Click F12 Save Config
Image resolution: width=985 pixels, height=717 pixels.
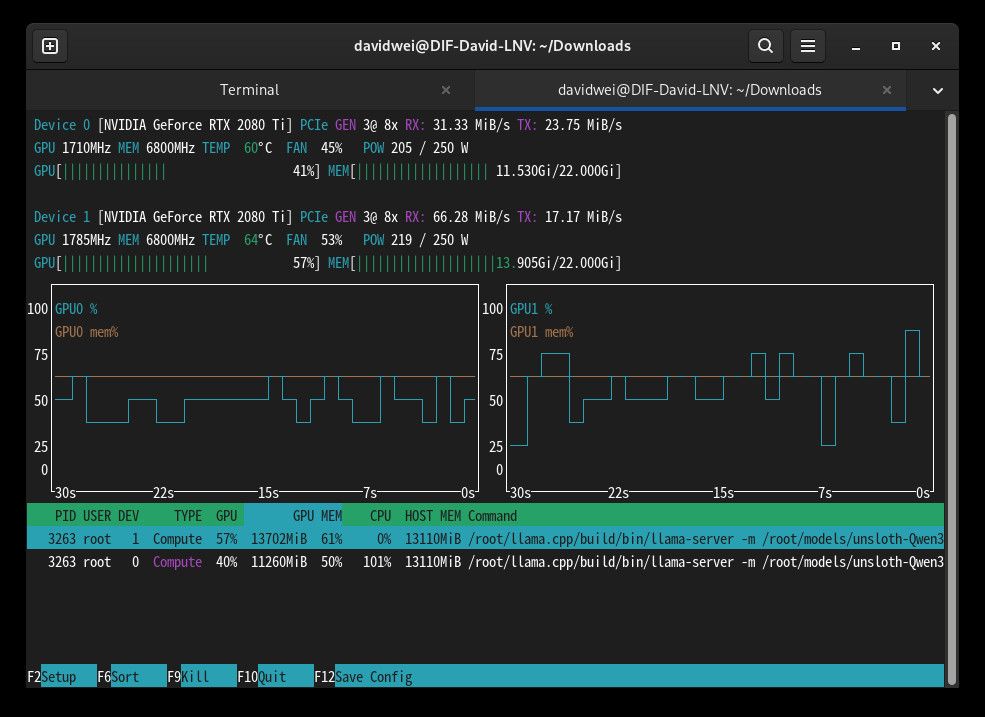point(364,677)
